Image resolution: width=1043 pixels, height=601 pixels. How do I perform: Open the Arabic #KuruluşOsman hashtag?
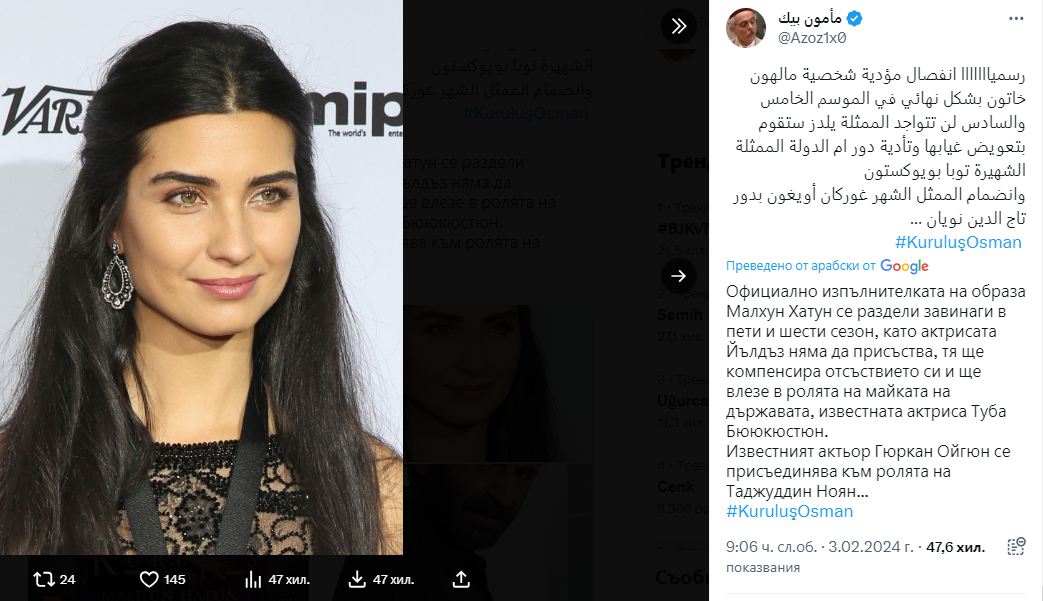pos(958,242)
